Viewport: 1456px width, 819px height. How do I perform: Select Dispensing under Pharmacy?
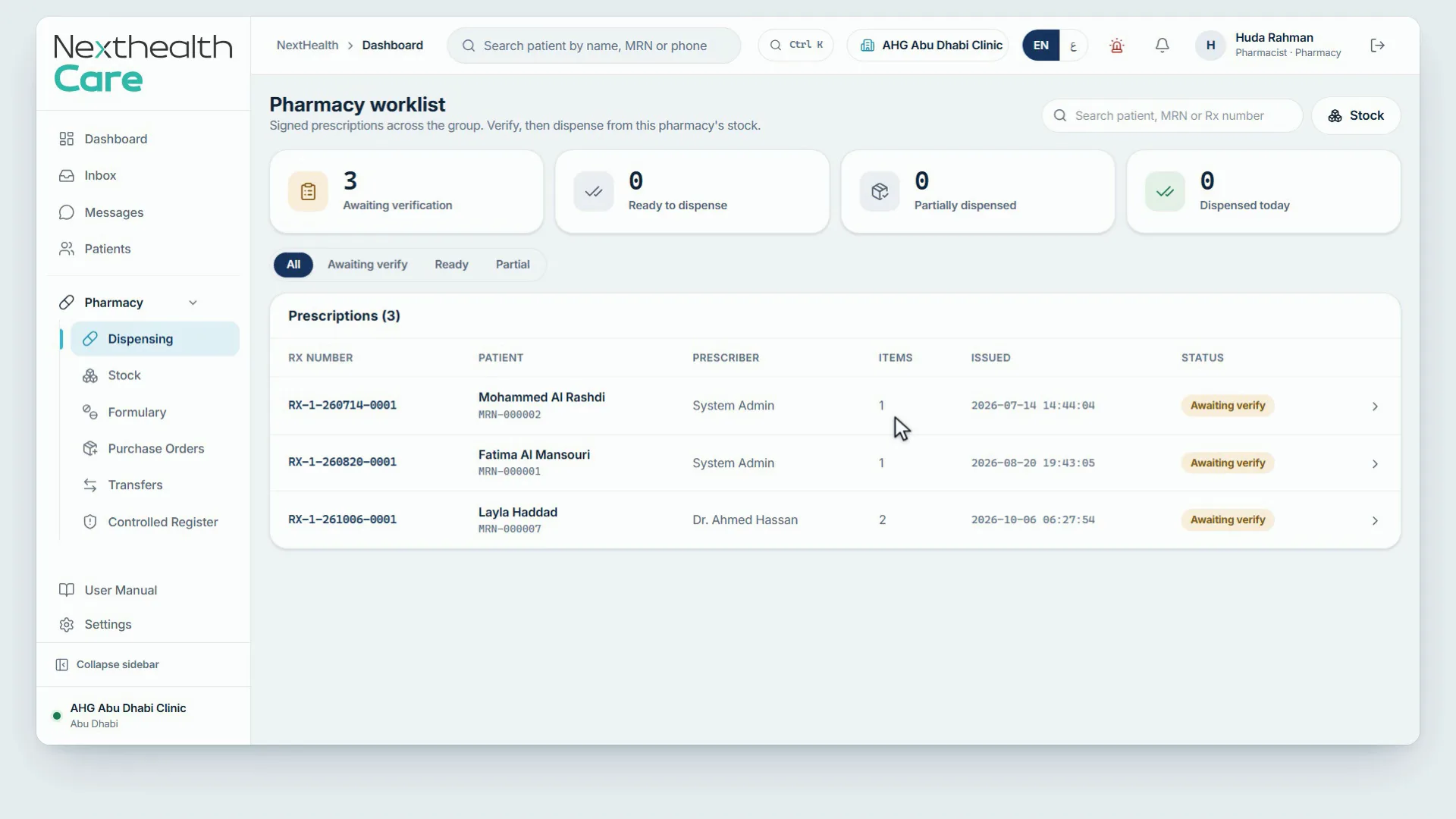click(155, 339)
